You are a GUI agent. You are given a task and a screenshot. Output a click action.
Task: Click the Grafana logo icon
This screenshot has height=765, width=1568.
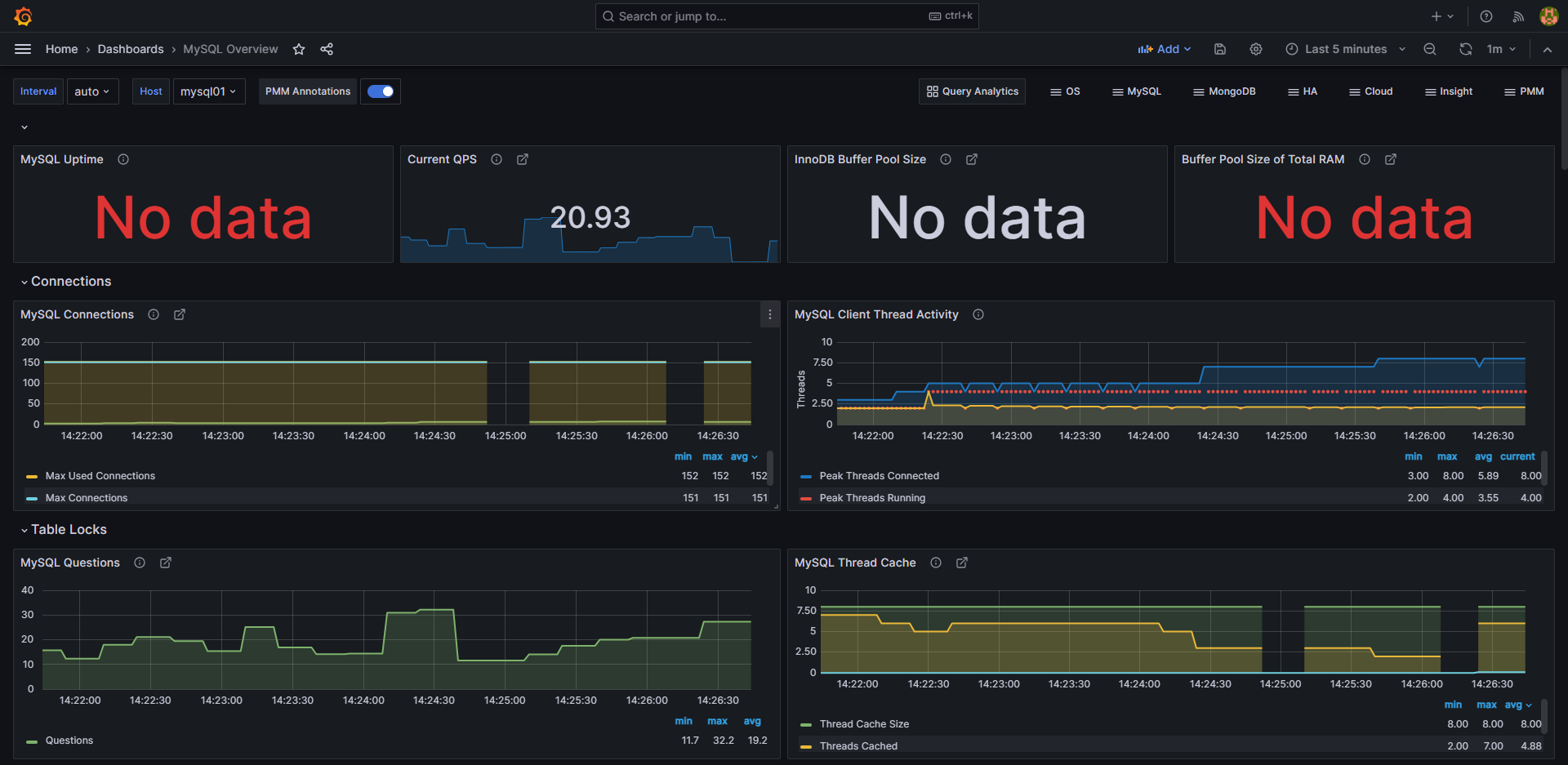[23, 16]
